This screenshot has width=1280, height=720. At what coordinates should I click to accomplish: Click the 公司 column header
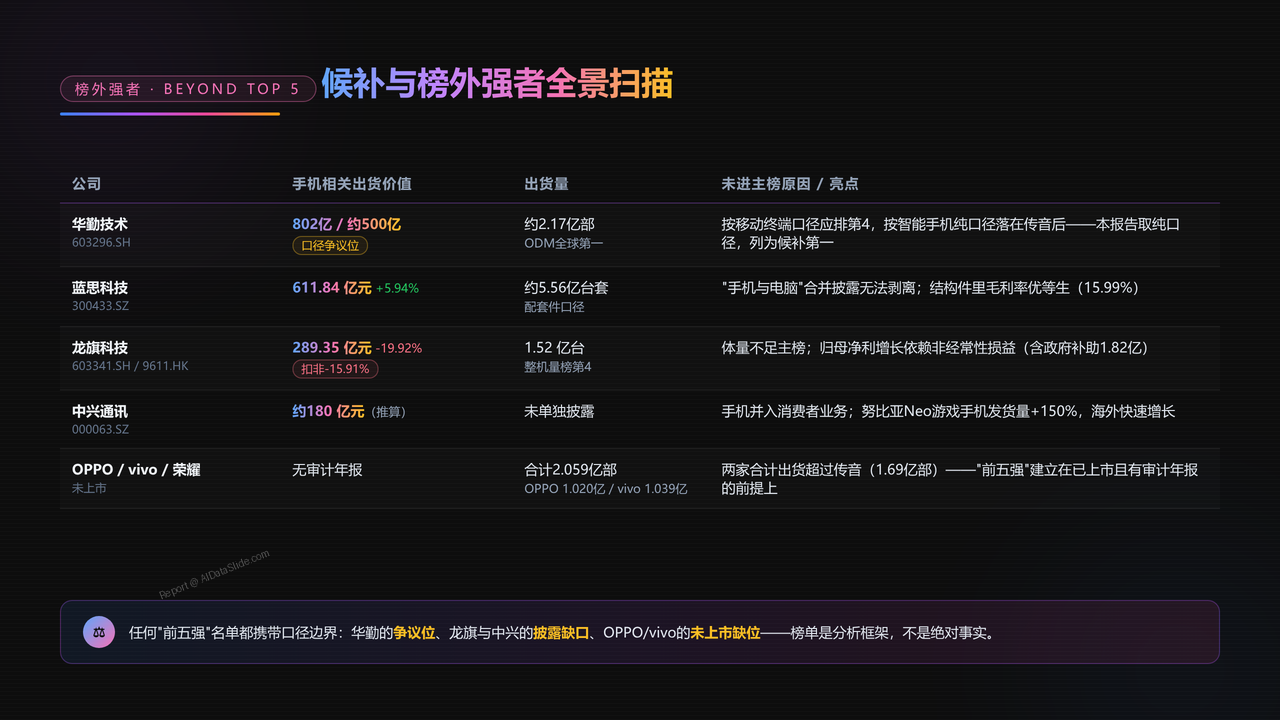[x=87, y=184]
